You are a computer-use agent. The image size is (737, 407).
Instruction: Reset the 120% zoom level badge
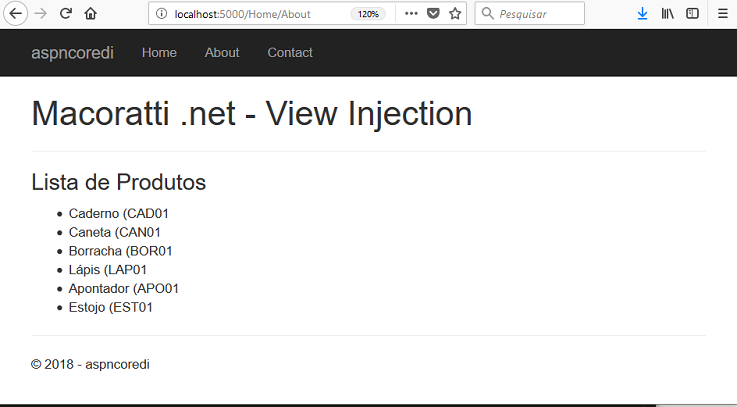point(368,14)
